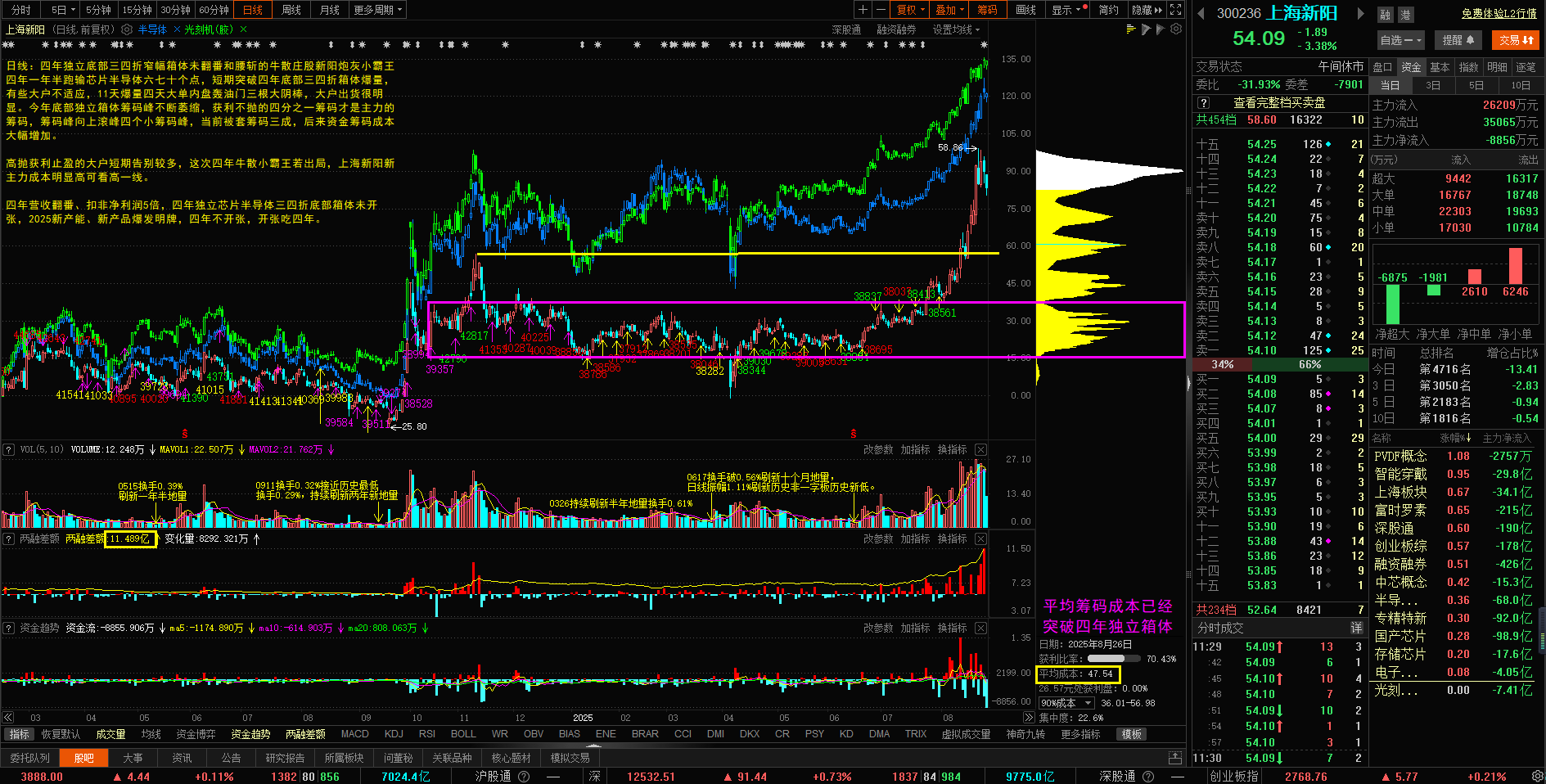Toggle the 两融差额 indicator
Screen dimensions: 1546x784
[305, 734]
